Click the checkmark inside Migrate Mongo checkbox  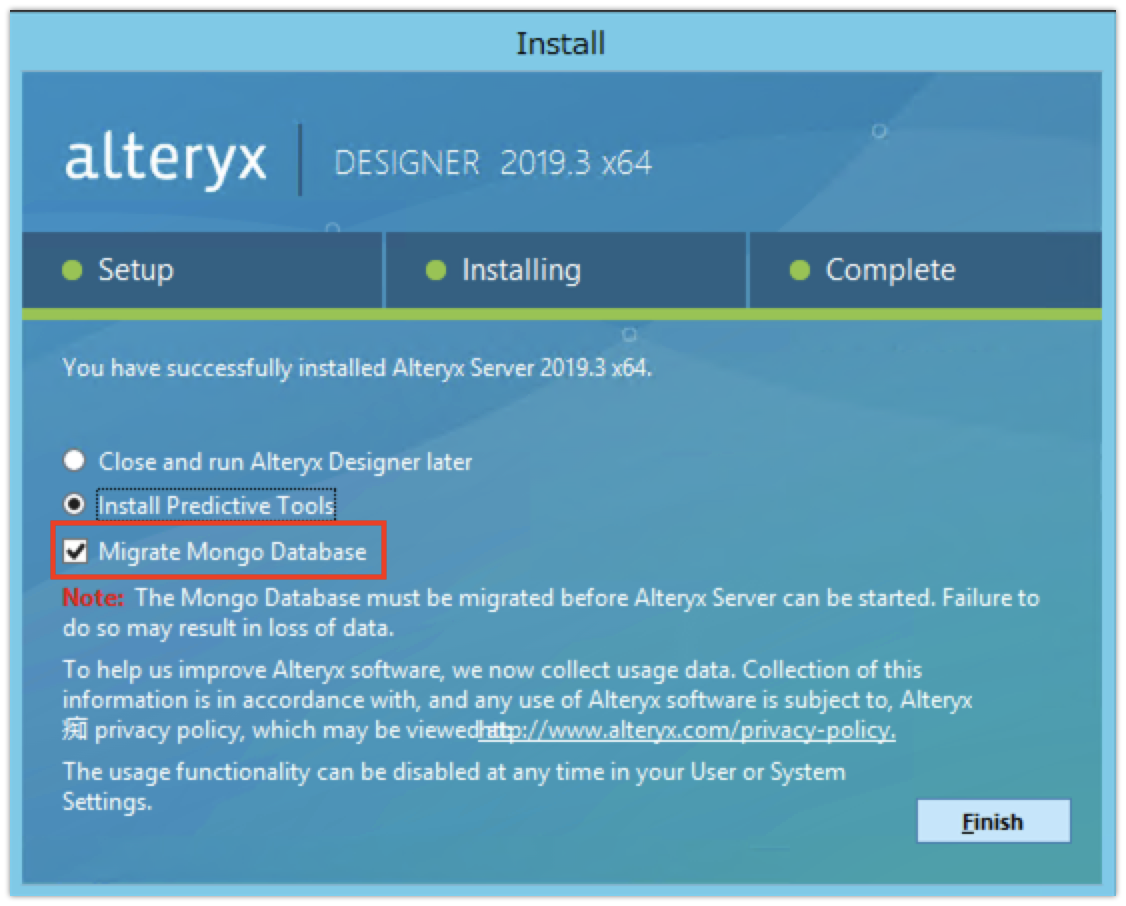click(x=73, y=550)
